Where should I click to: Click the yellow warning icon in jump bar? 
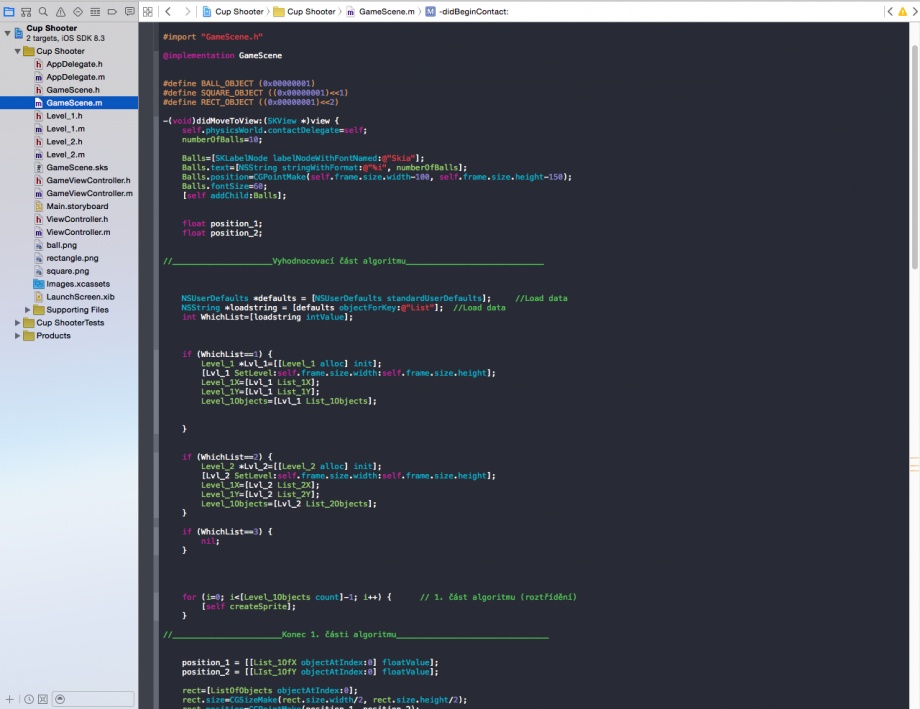(x=902, y=11)
